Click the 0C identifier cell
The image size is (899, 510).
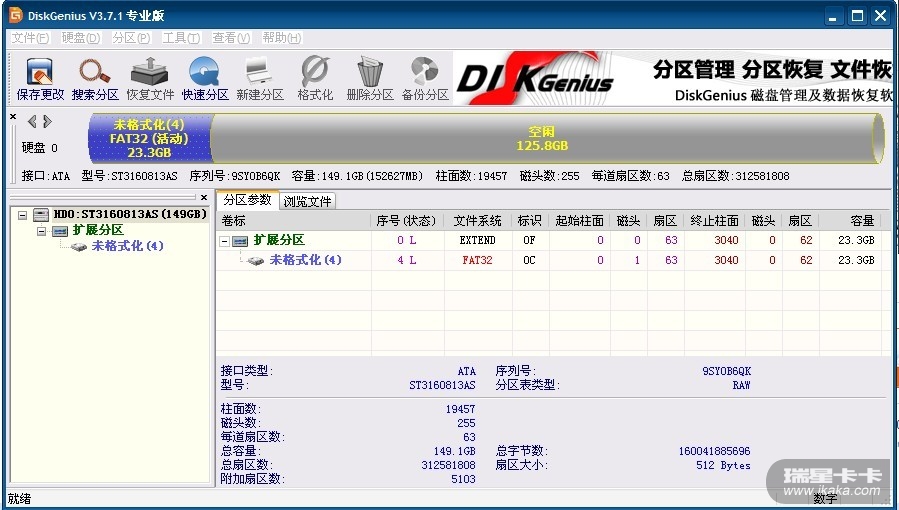[529, 261]
